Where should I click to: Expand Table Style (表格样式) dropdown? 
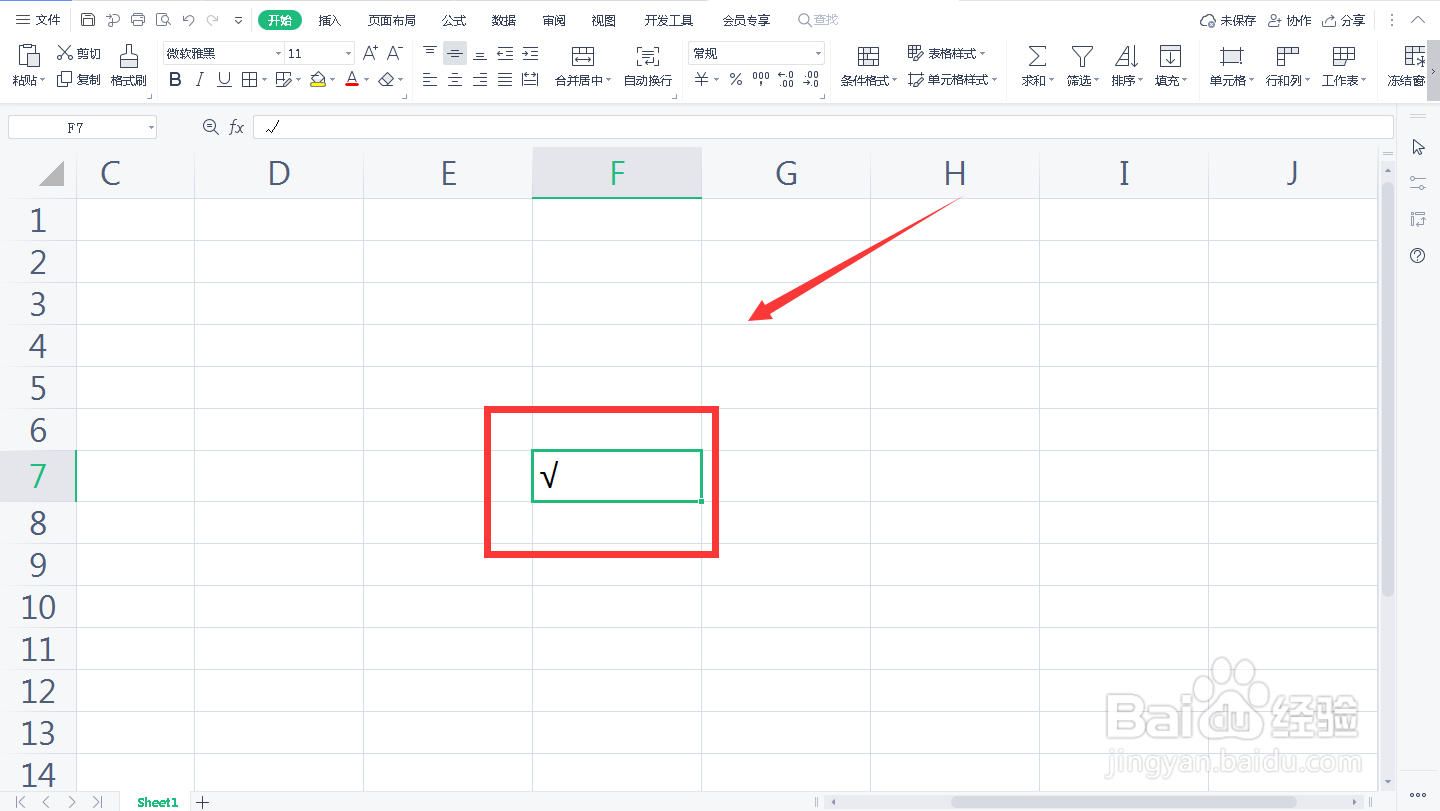(983, 53)
